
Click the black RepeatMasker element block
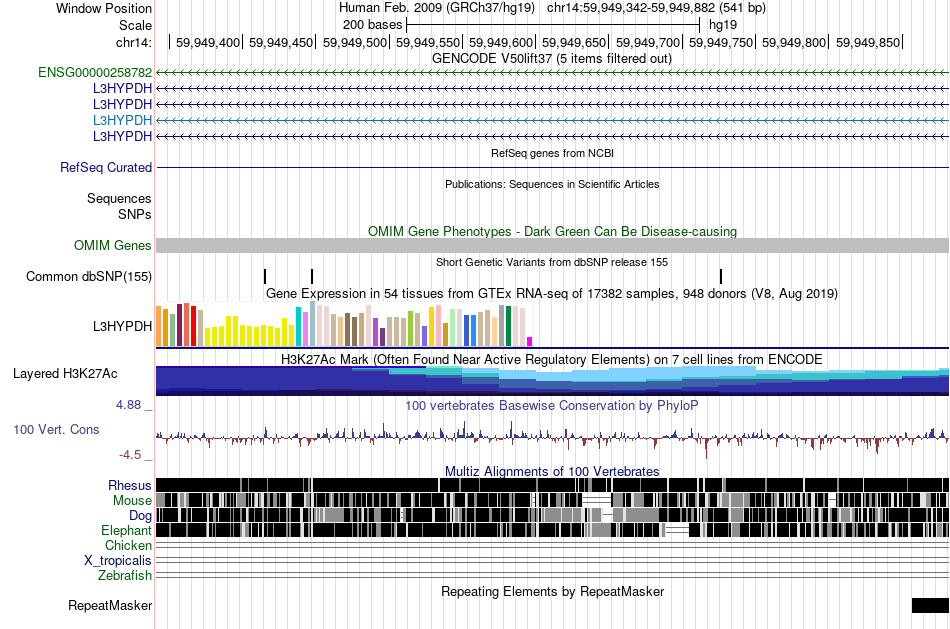[930, 605]
